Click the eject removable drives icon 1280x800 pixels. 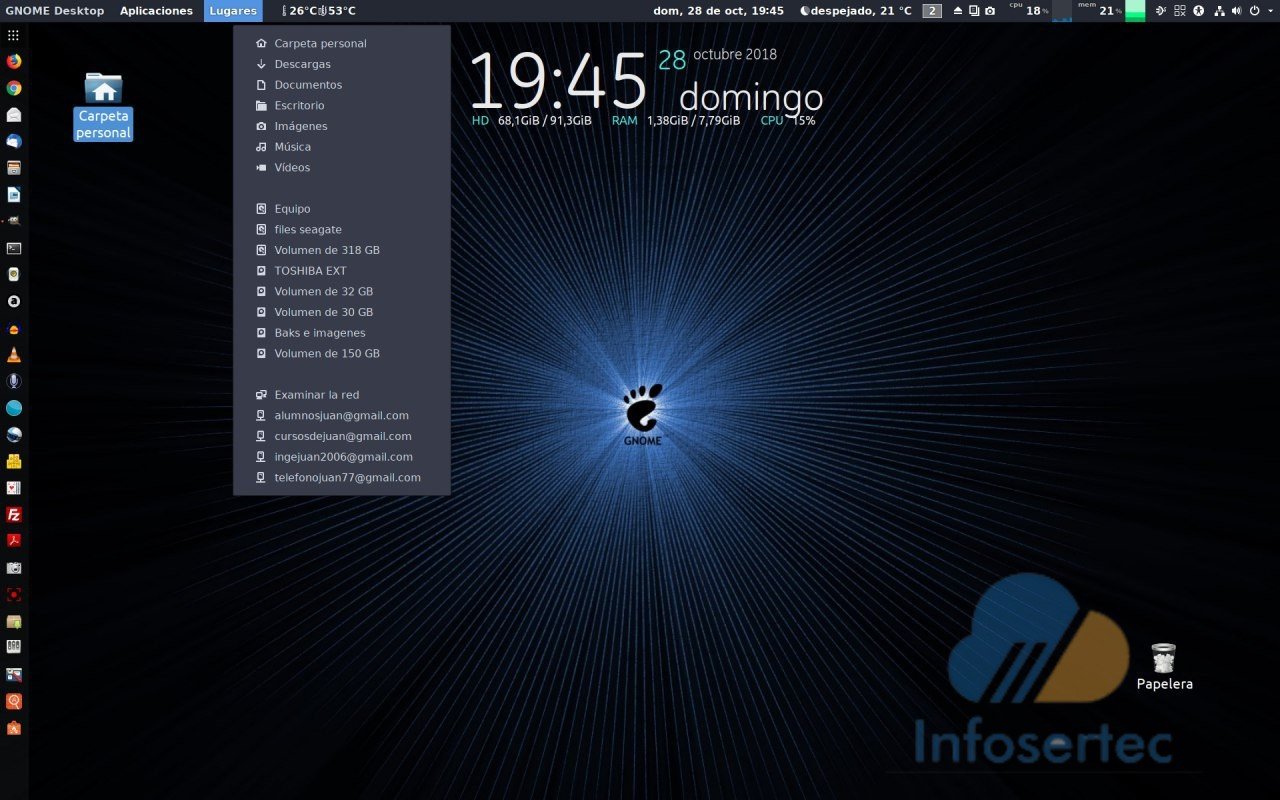[958, 11]
